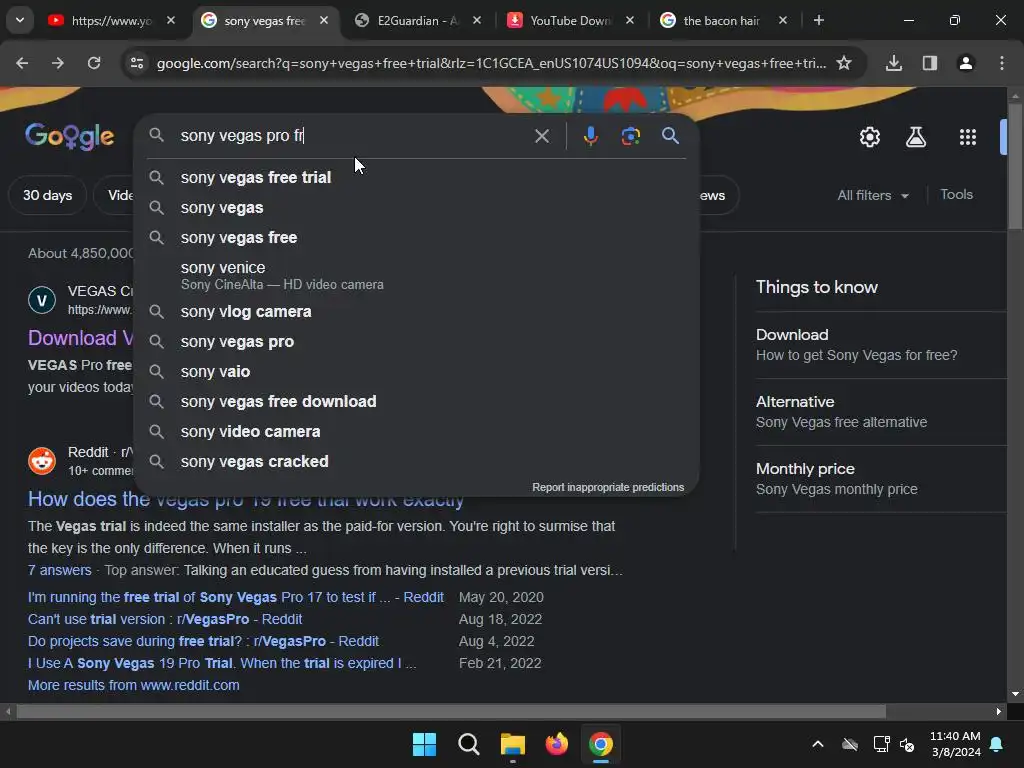1024x768 pixels.
Task: Search by image with Google Lens
Action: [x=630, y=136]
